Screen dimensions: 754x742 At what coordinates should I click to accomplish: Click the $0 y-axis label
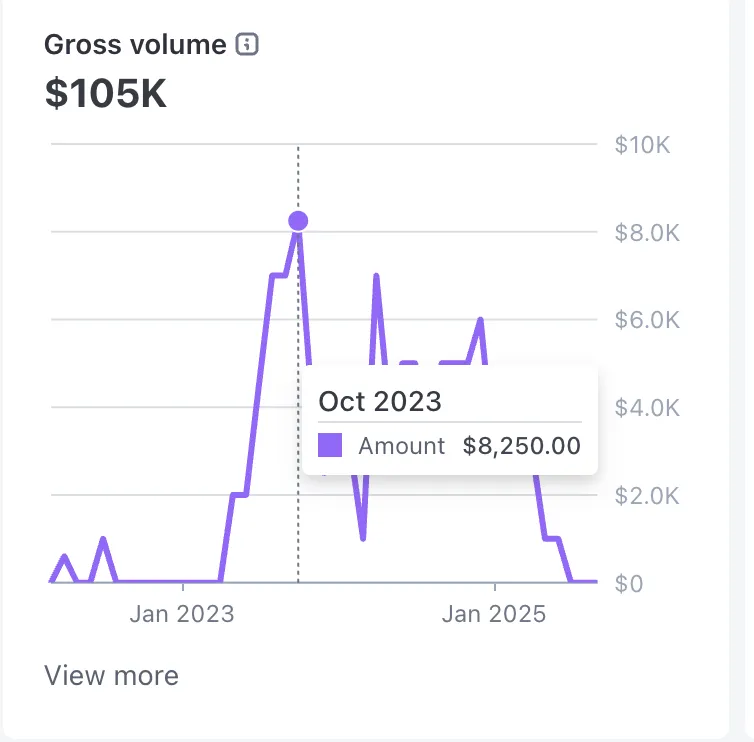click(629, 583)
